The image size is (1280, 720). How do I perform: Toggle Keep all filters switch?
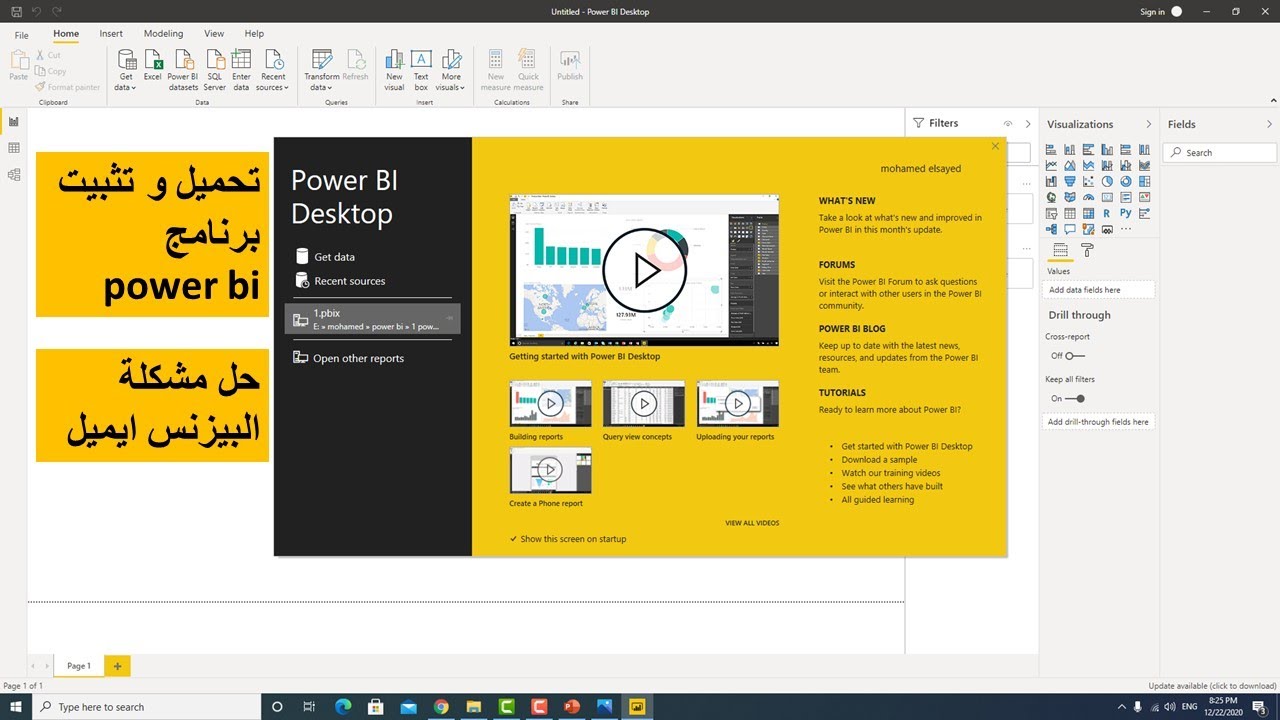tap(1075, 398)
